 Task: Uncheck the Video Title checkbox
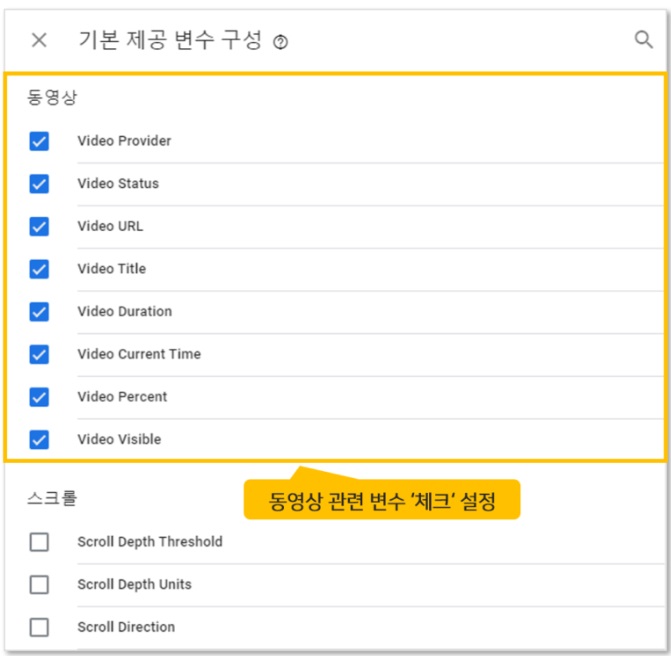coord(39,269)
